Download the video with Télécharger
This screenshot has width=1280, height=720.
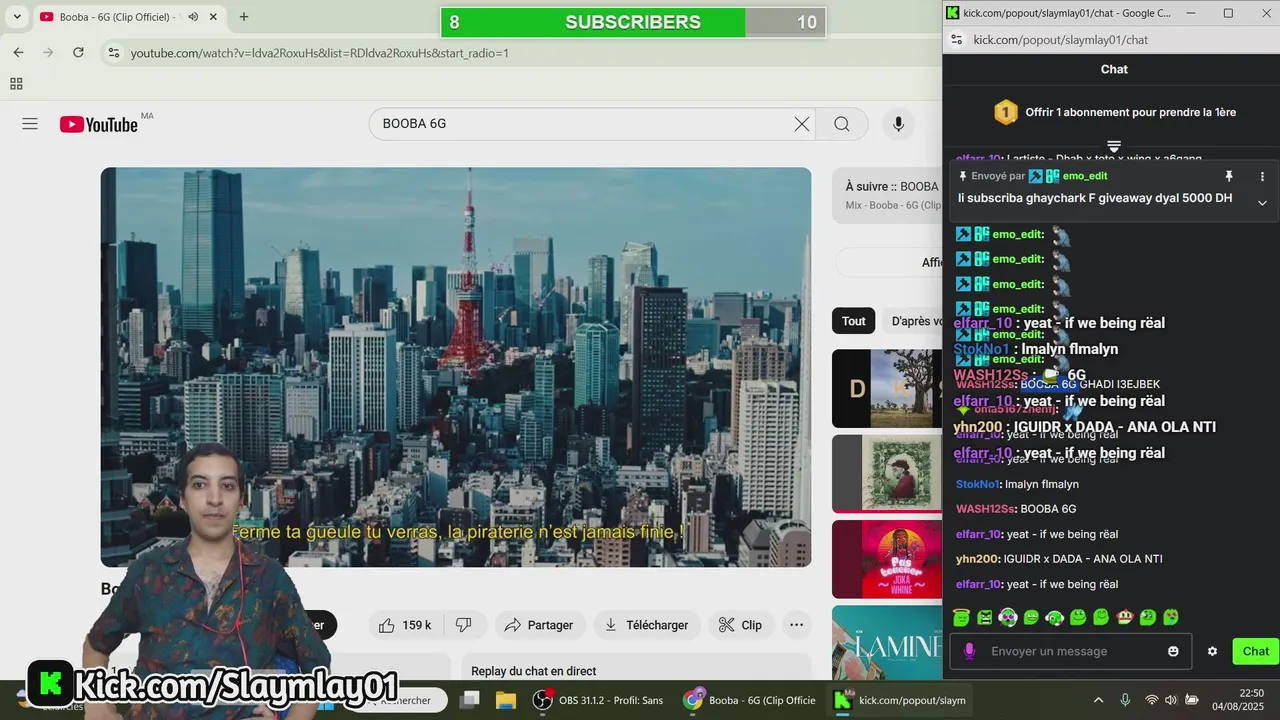[x=646, y=625]
